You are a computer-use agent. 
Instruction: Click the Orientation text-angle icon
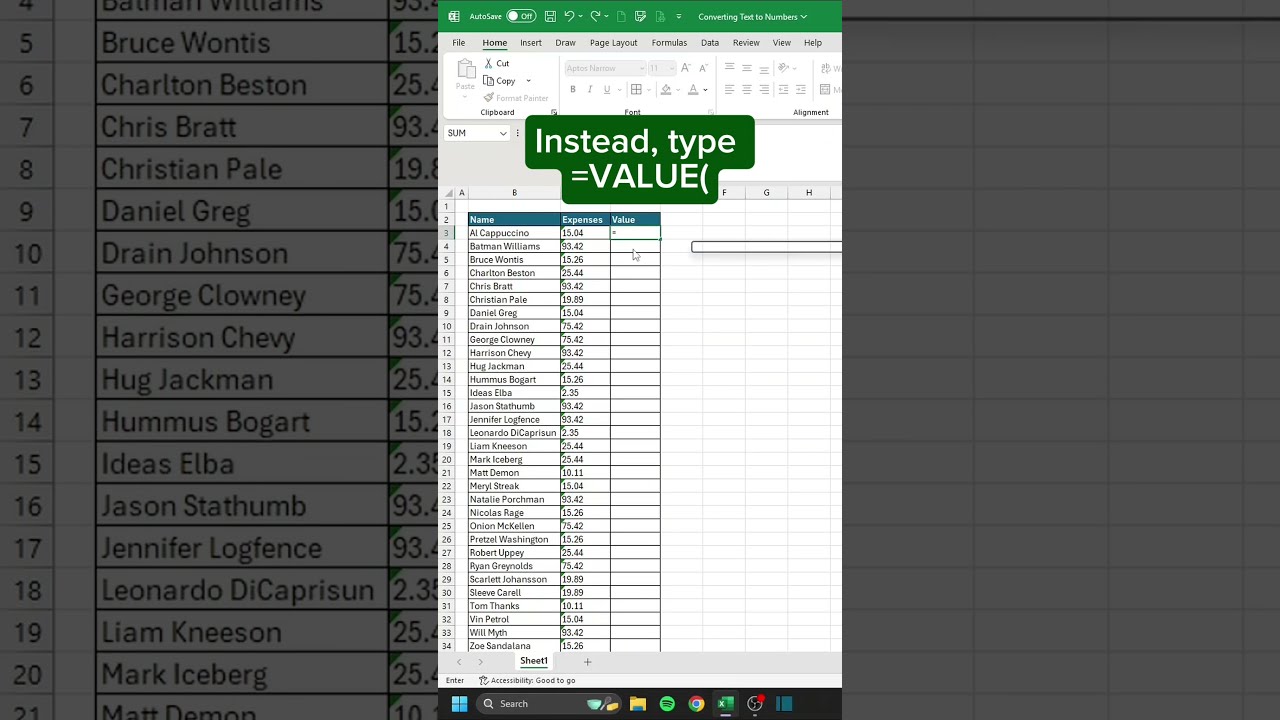tap(785, 68)
